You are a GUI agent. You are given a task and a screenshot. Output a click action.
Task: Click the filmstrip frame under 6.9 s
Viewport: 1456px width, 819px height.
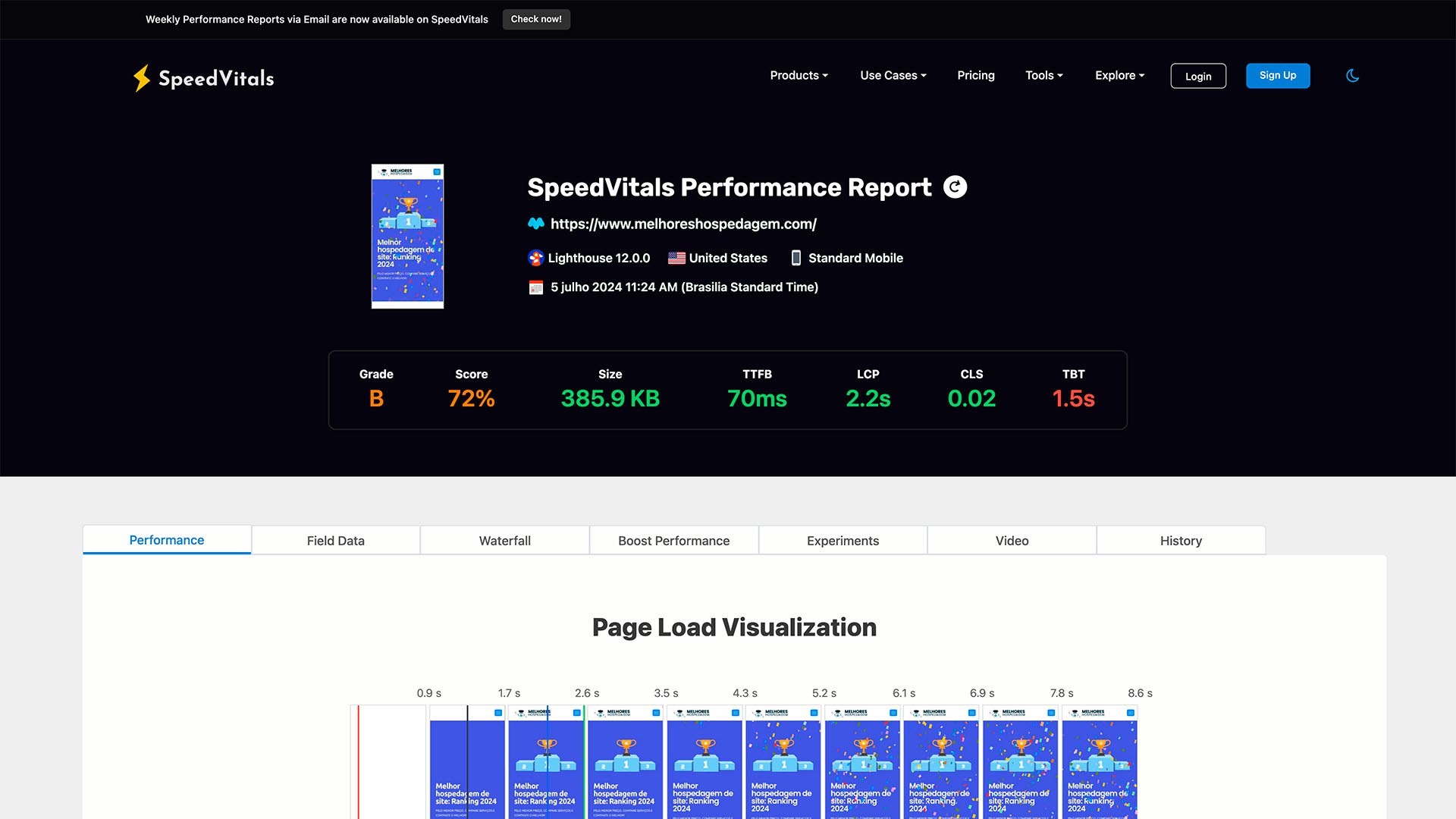pyautogui.click(x=1021, y=762)
